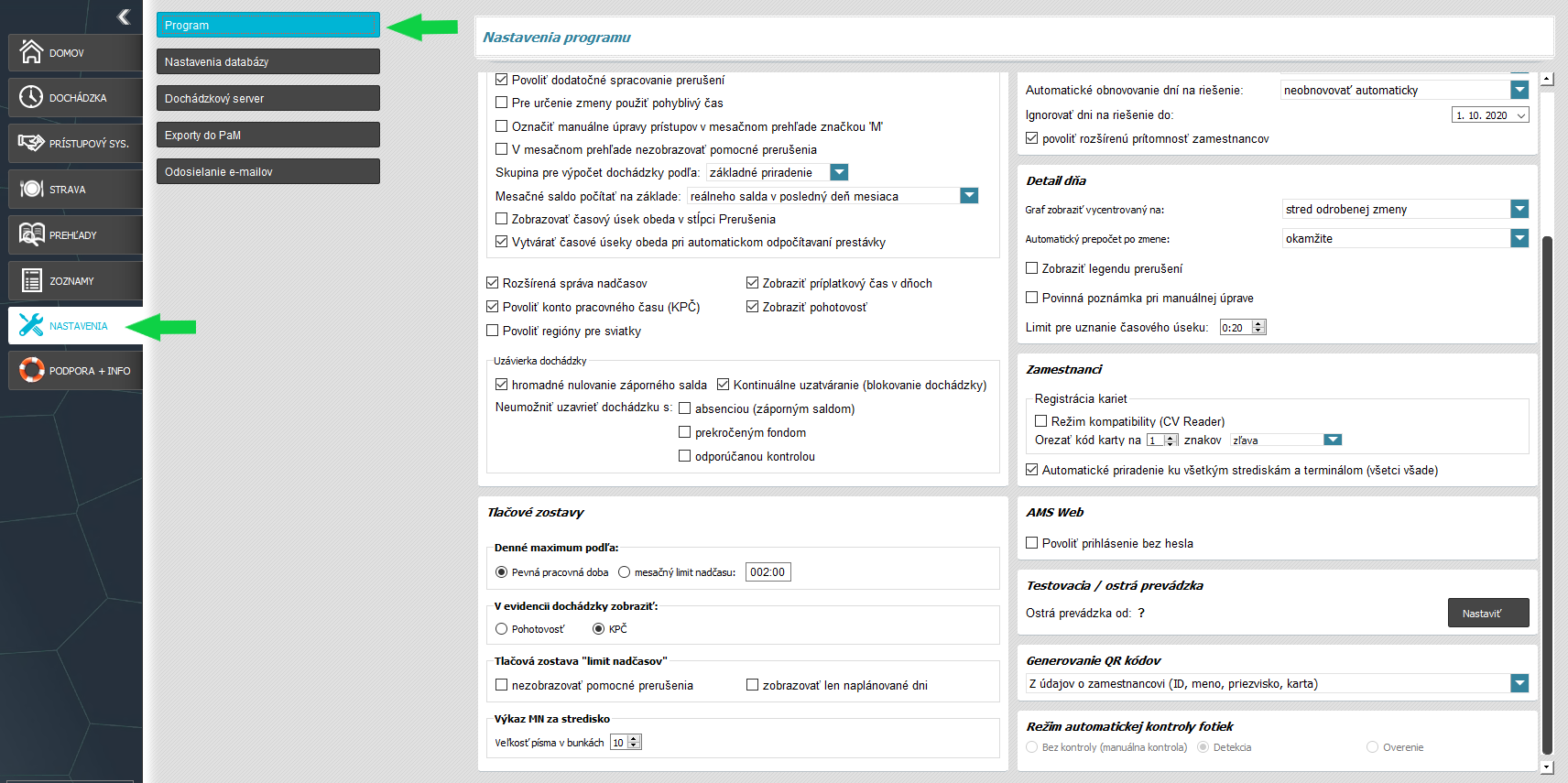Select the Pohotovosť radio button
This screenshot has width=1568, height=783.
[501, 629]
